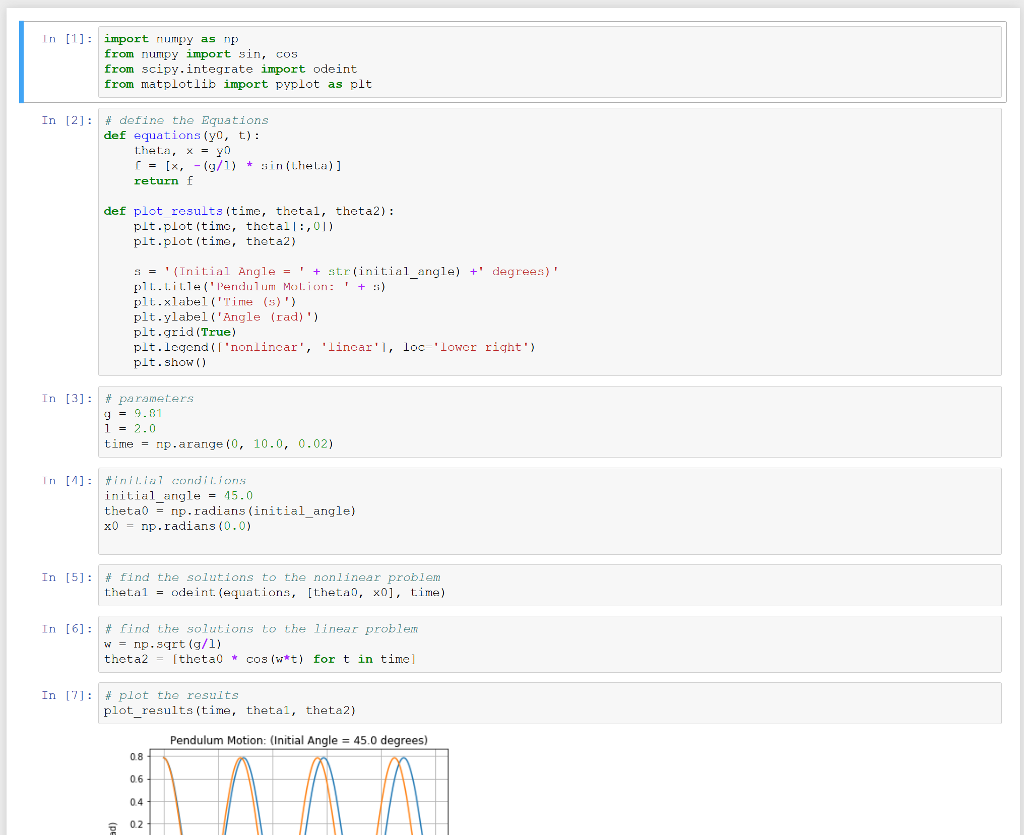
Task: Click the x0 = np.radians line
Action: [x=170, y=525]
